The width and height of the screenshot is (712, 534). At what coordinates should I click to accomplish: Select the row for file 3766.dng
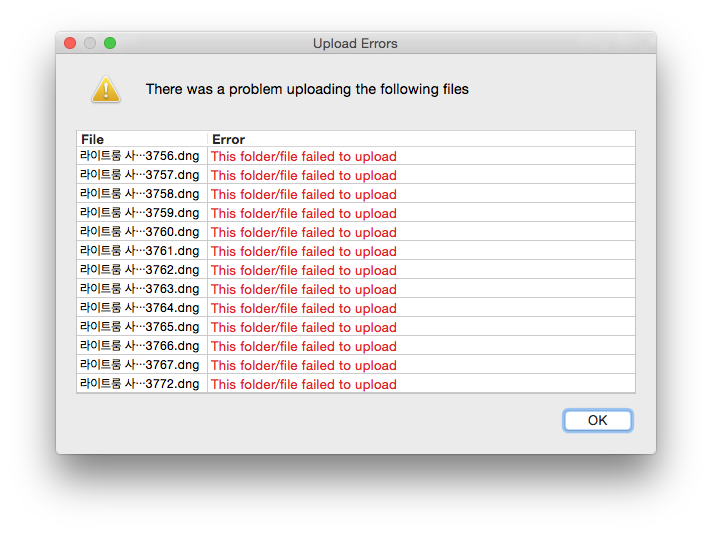point(356,346)
